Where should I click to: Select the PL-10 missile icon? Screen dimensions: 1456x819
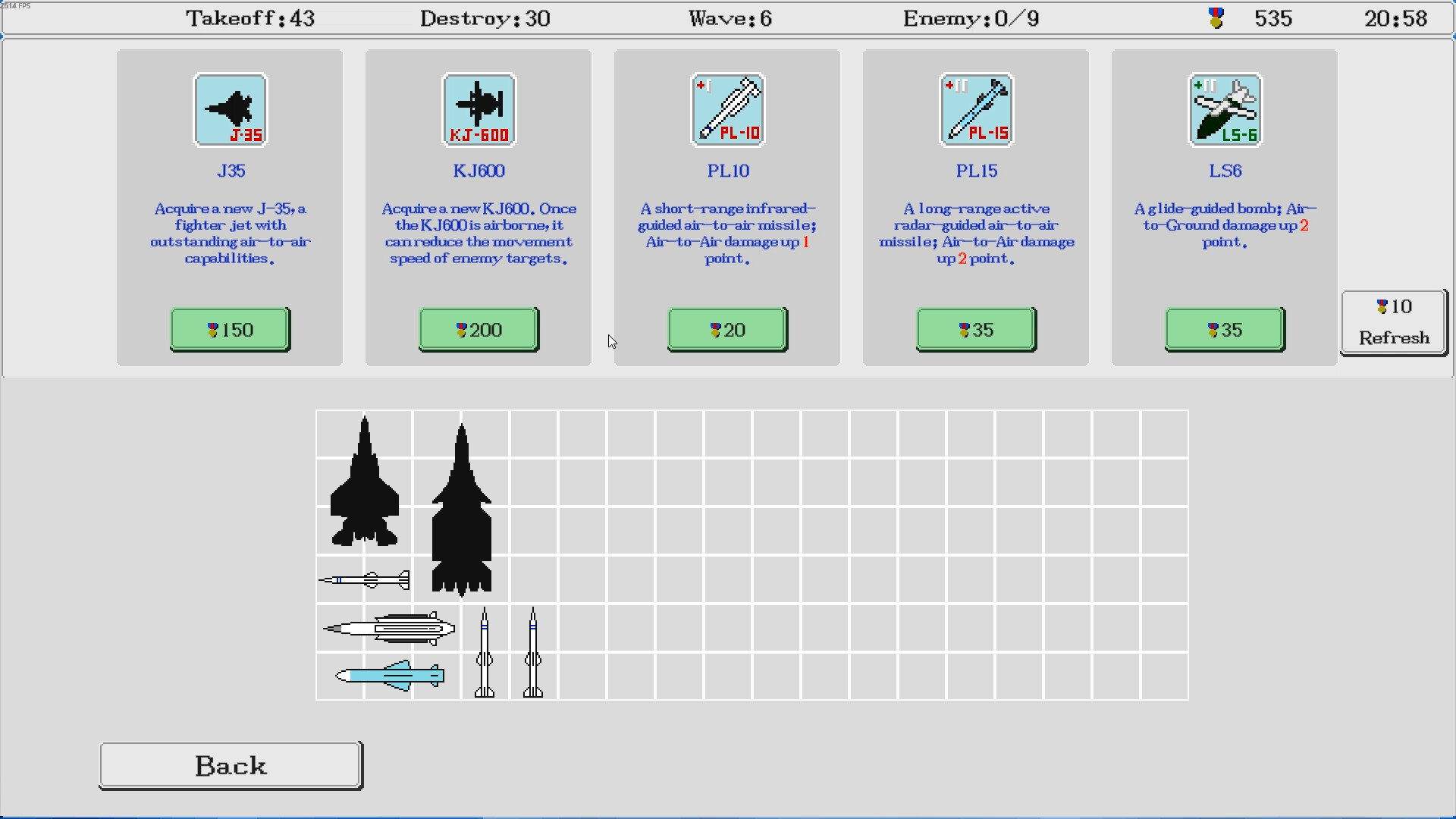[x=726, y=109]
